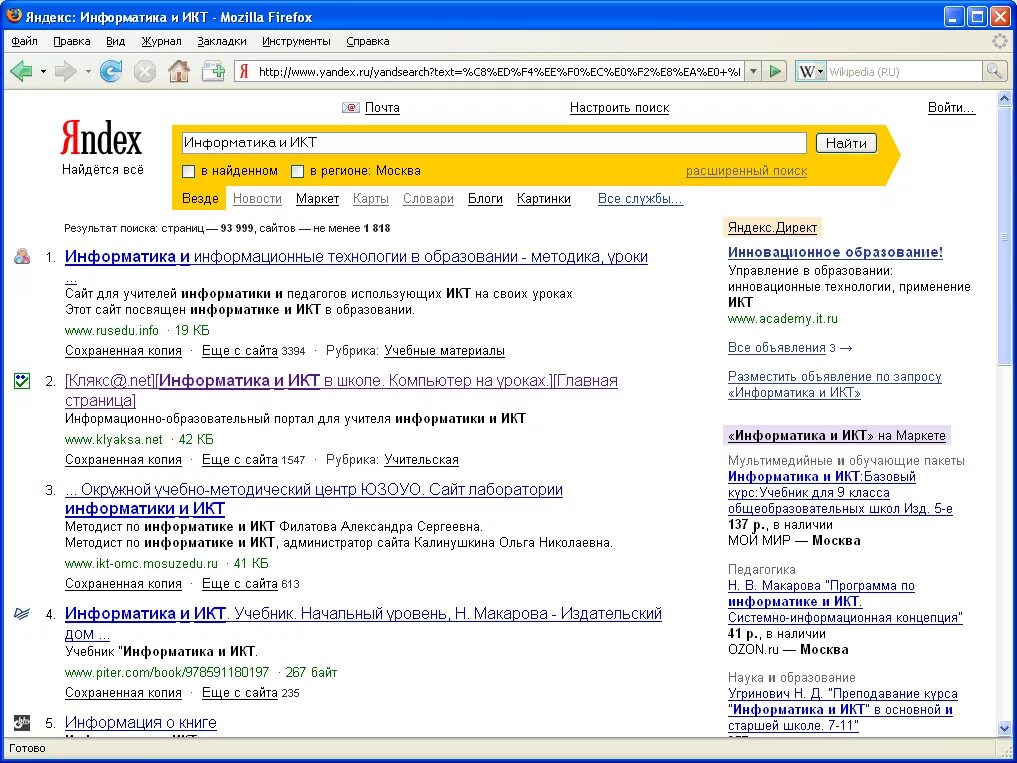1017x763 pixels.
Task: Click the Найти search button
Action: coord(846,143)
